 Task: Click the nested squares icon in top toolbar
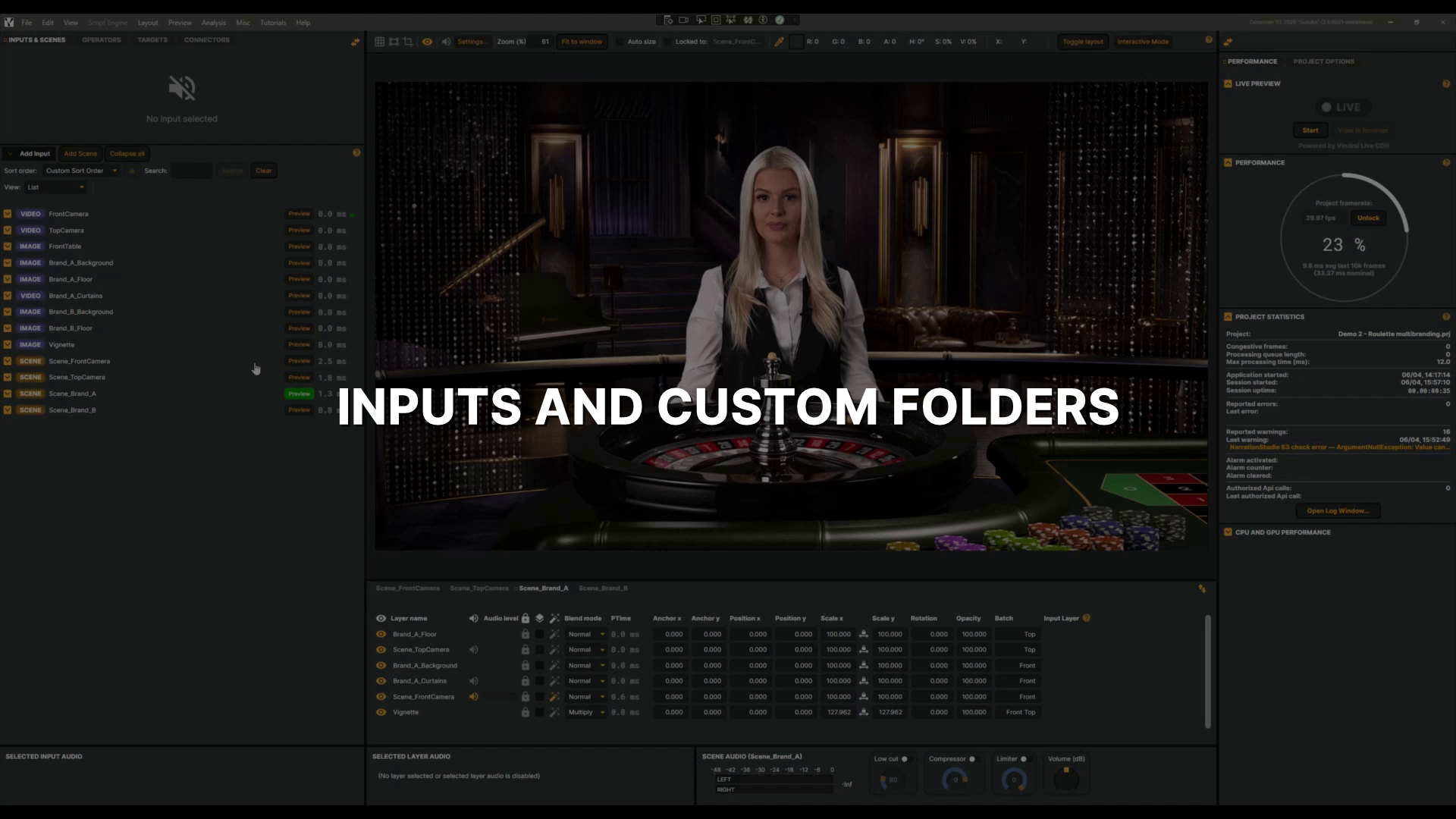tap(716, 20)
